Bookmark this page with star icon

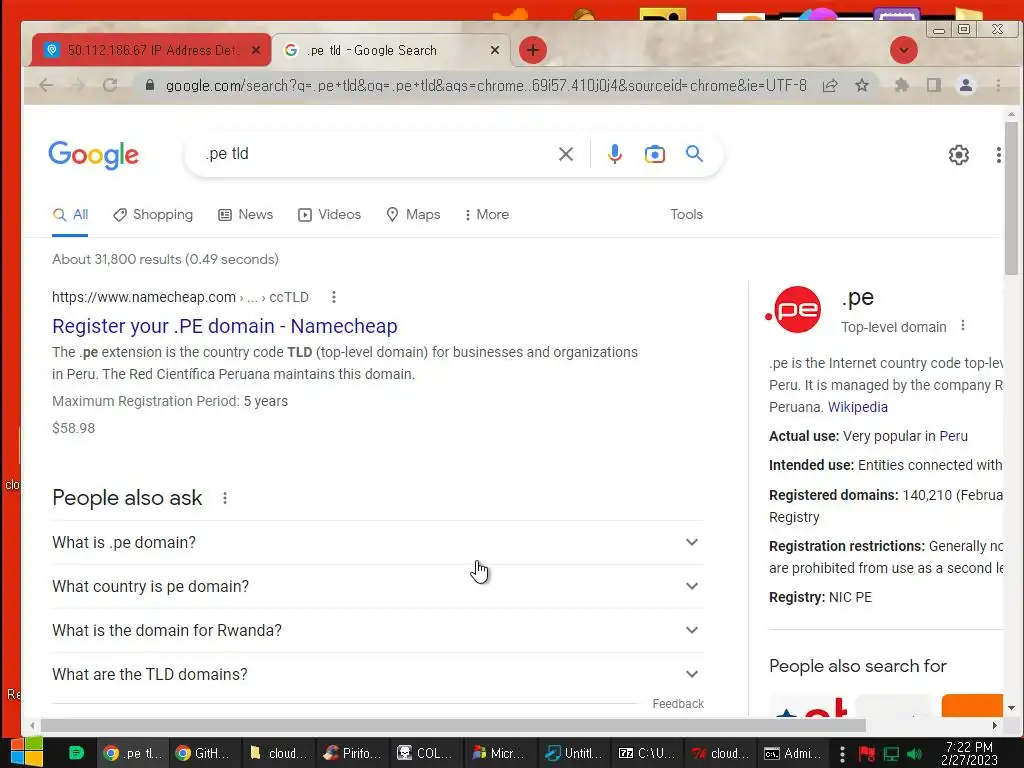coord(862,86)
